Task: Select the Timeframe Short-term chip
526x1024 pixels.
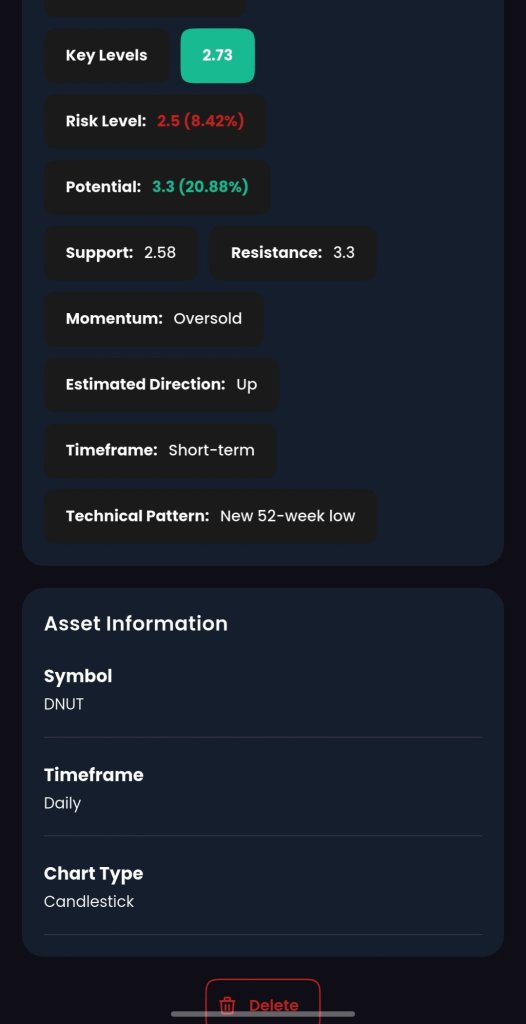Action: (x=160, y=451)
